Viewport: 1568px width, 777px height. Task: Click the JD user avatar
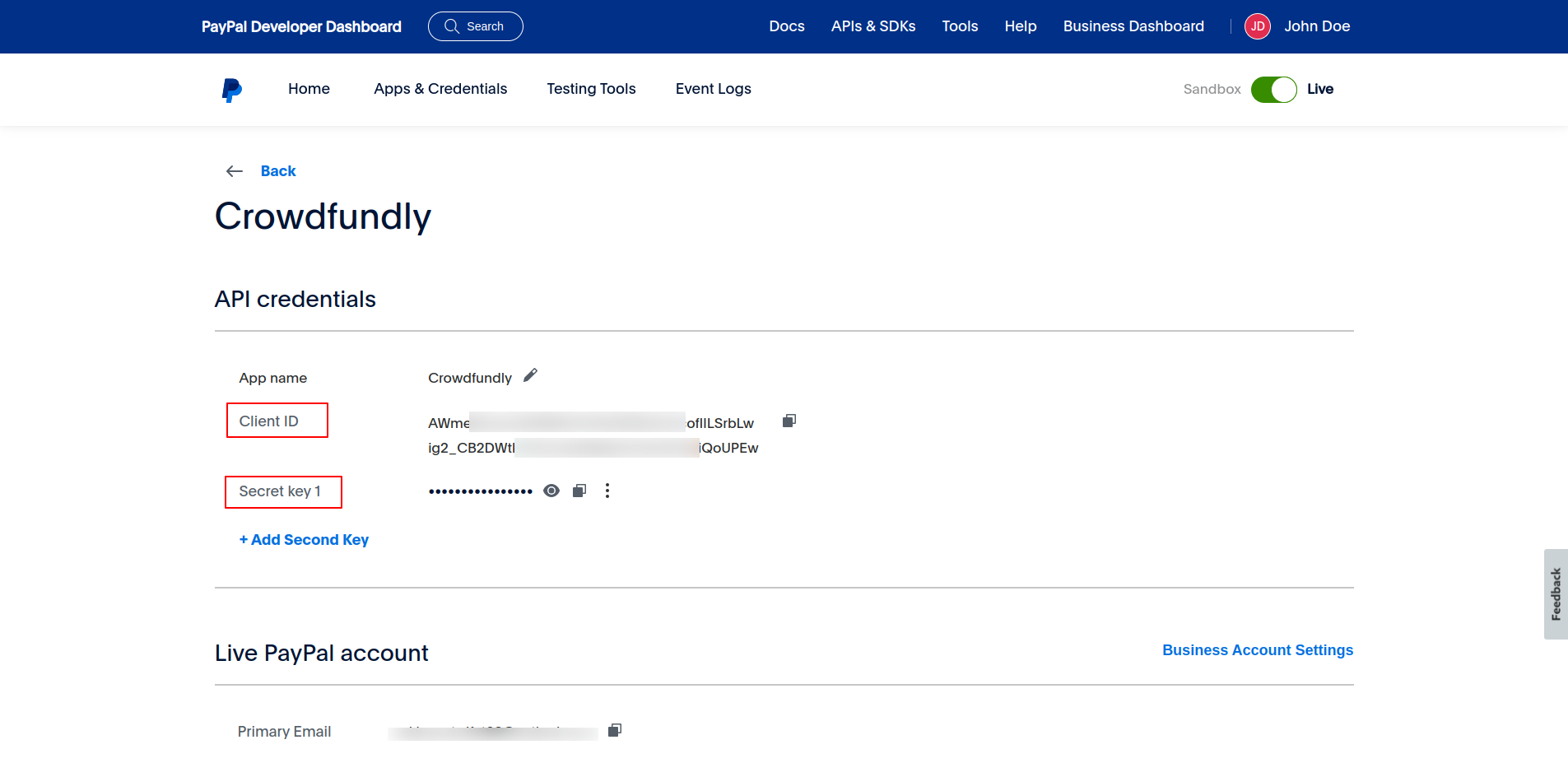(x=1257, y=26)
